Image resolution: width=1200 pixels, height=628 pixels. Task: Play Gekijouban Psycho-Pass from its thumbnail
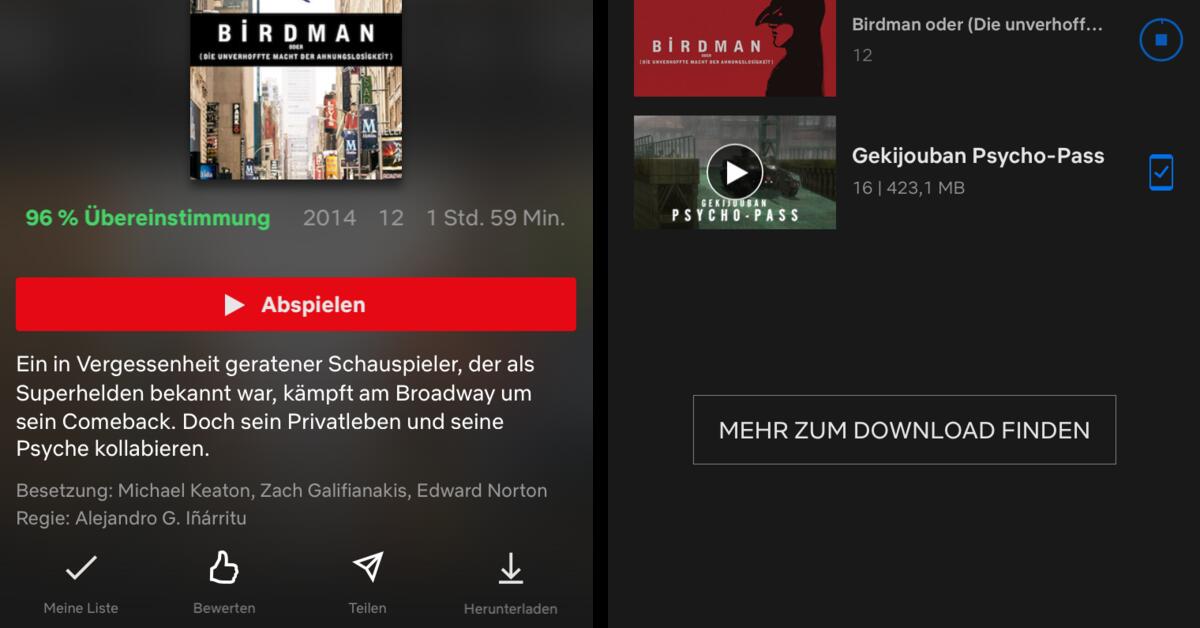click(x=735, y=172)
